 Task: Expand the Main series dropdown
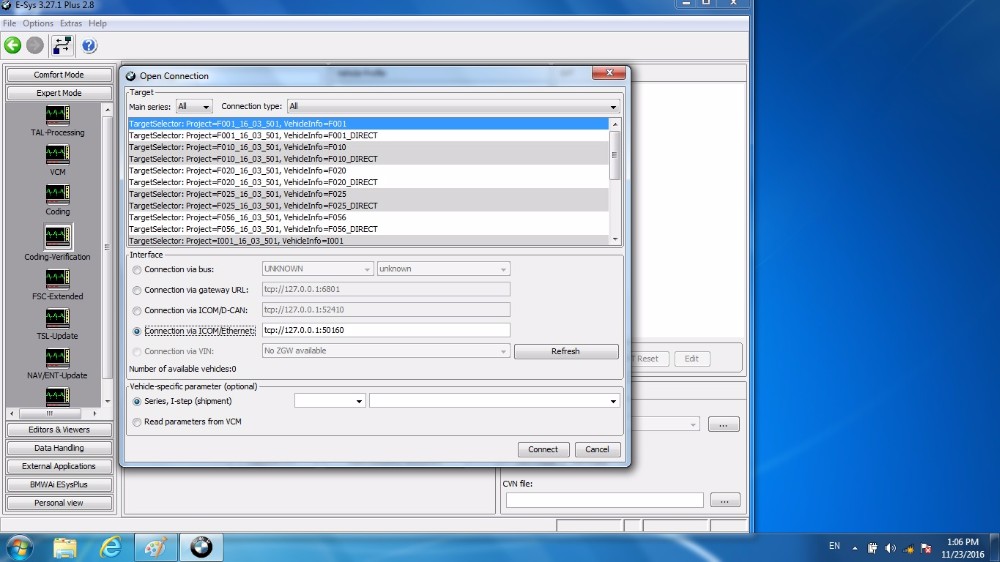point(194,106)
